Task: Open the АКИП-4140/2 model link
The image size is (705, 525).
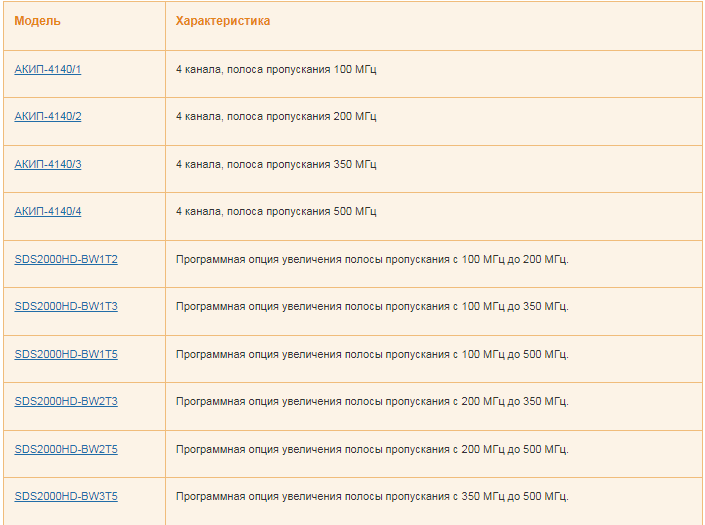Action: (x=48, y=116)
